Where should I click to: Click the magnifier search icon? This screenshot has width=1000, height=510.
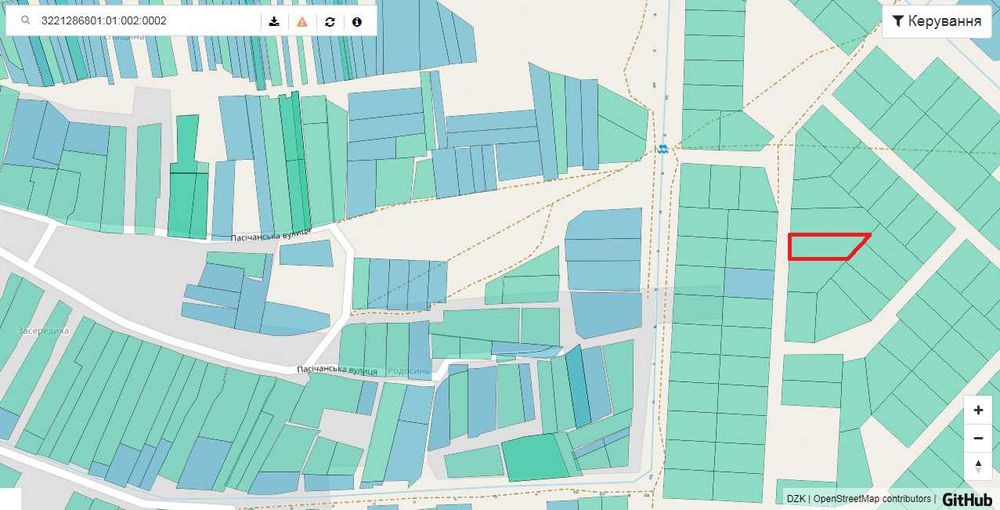point(26,20)
